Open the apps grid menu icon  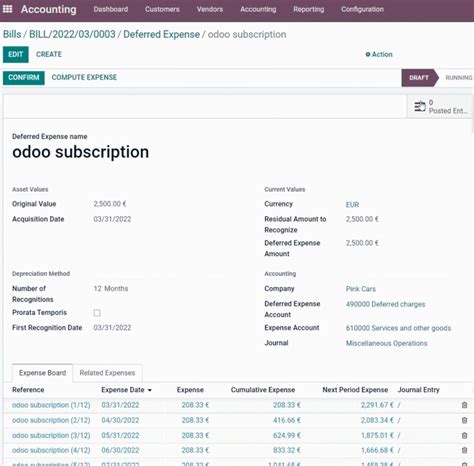click(x=7, y=9)
